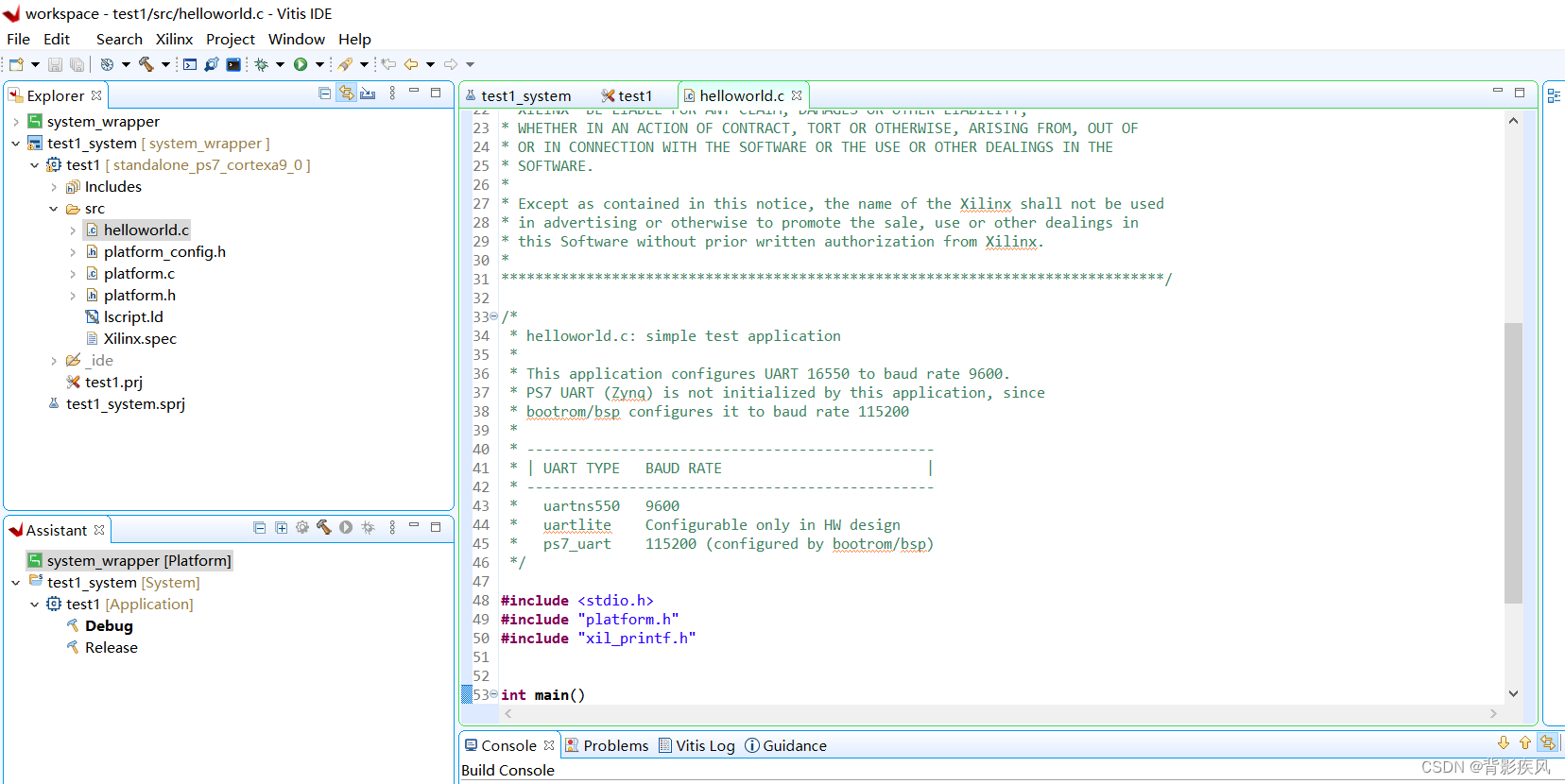Expand all in Assistant panel

282,528
